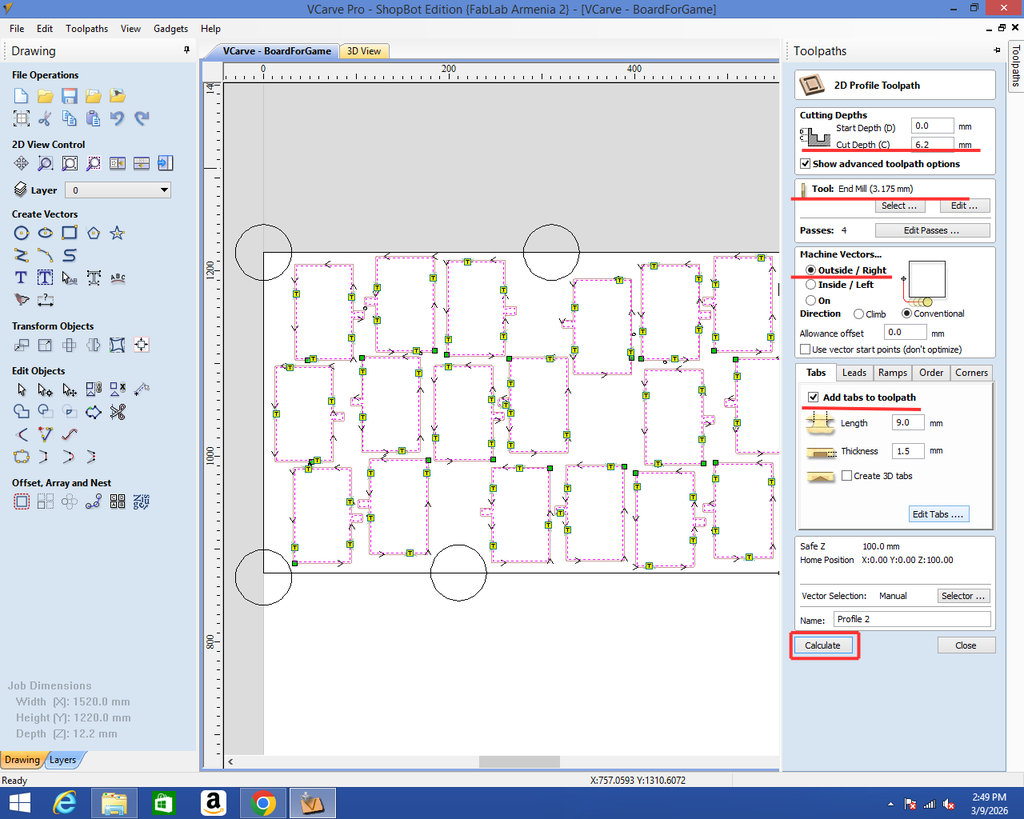Click the horizontal scrollbar thumb under drawing
Image resolution: width=1024 pixels, height=819 pixels.
click(519, 762)
